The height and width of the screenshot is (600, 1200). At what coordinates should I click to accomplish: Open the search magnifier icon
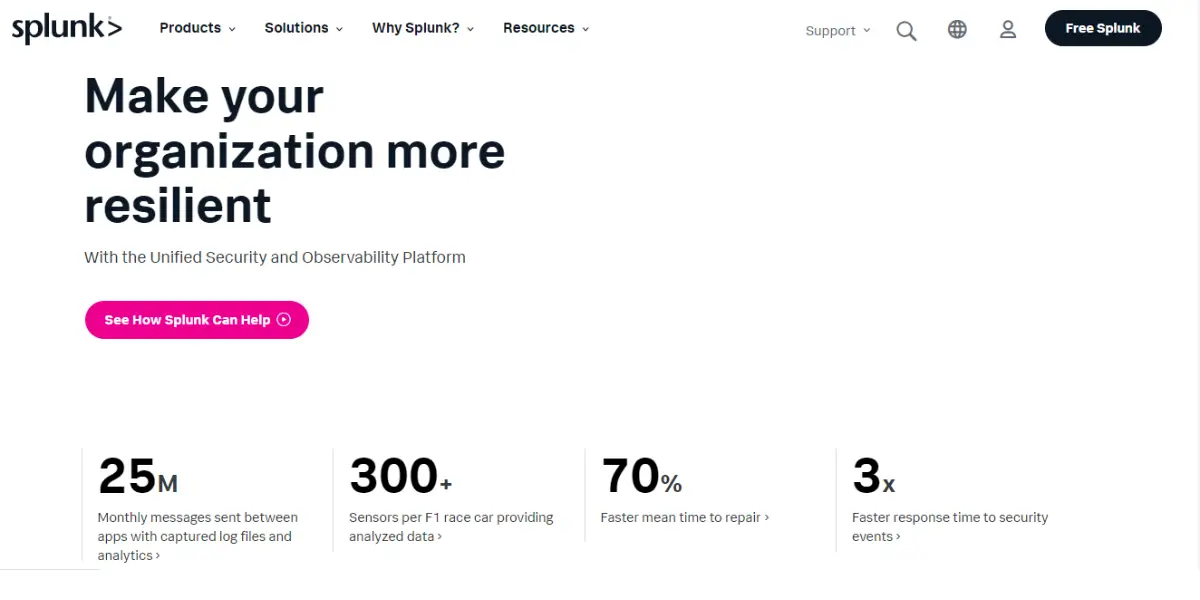906,31
